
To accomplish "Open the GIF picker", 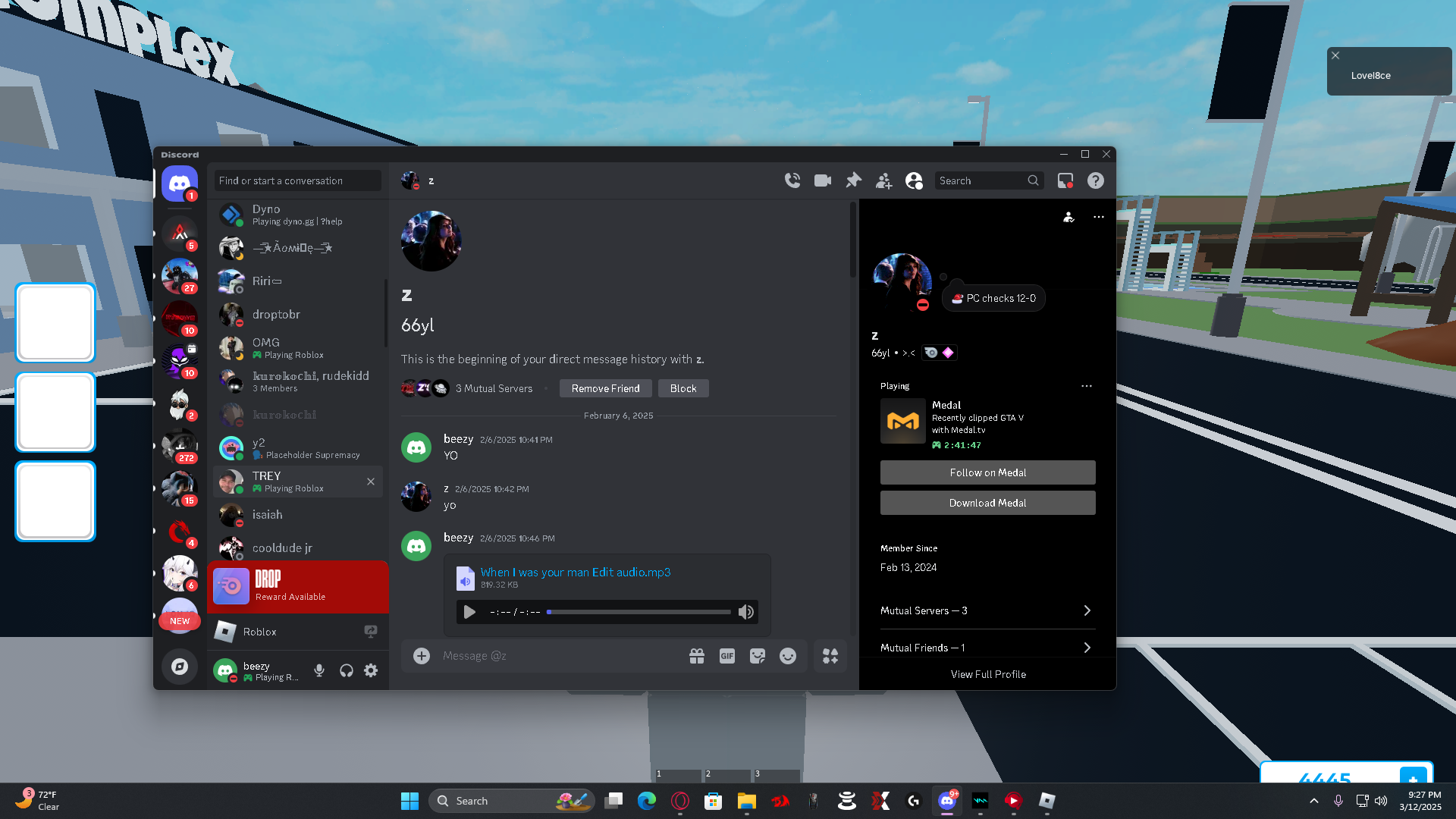I will pyautogui.click(x=727, y=656).
